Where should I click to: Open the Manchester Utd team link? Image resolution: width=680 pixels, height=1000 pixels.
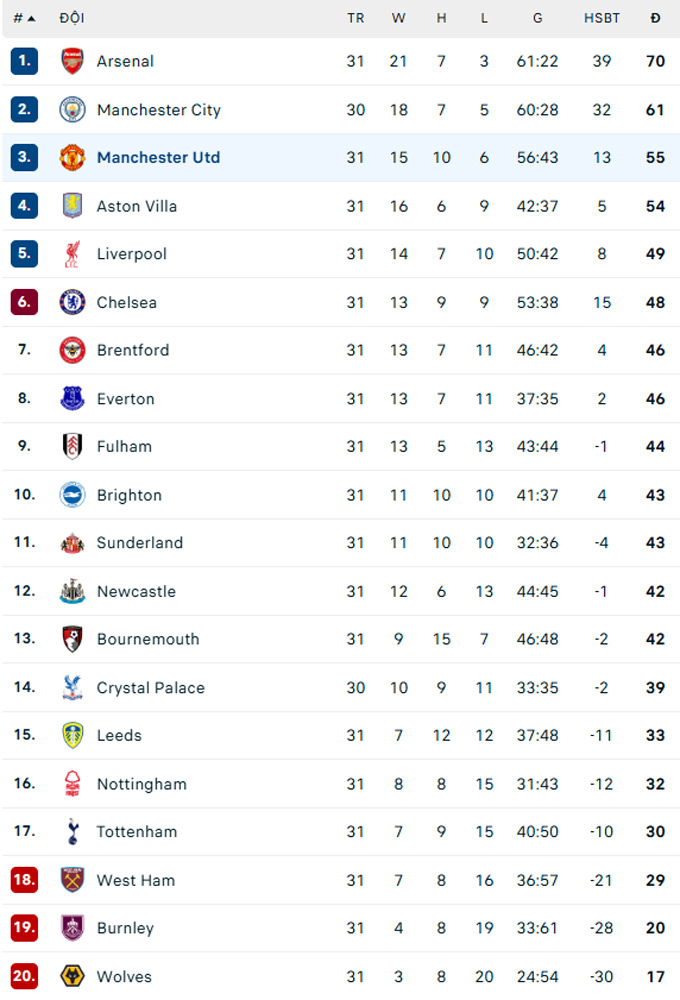click(158, 157)
